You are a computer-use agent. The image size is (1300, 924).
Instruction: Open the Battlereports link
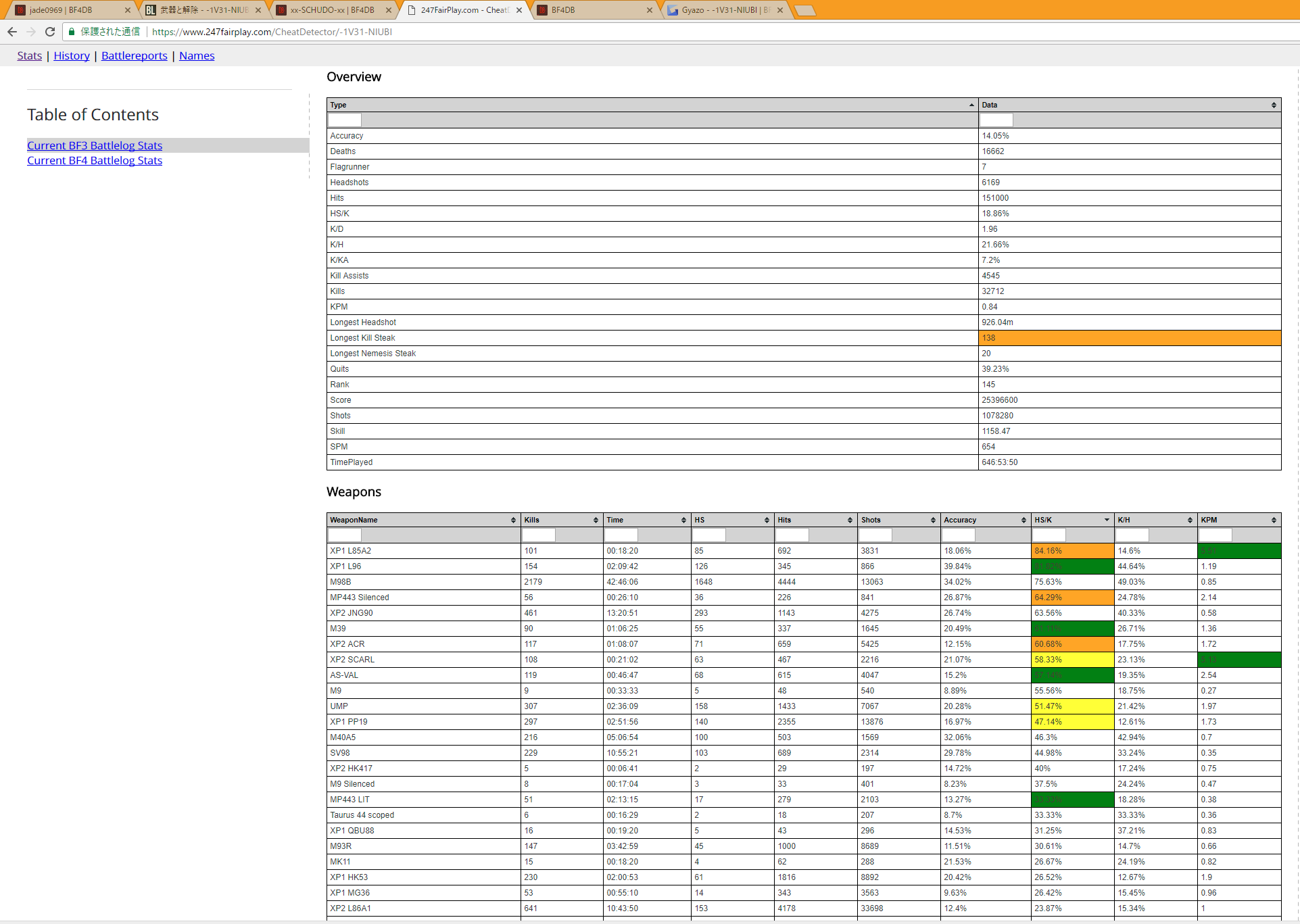coord(134,55)
